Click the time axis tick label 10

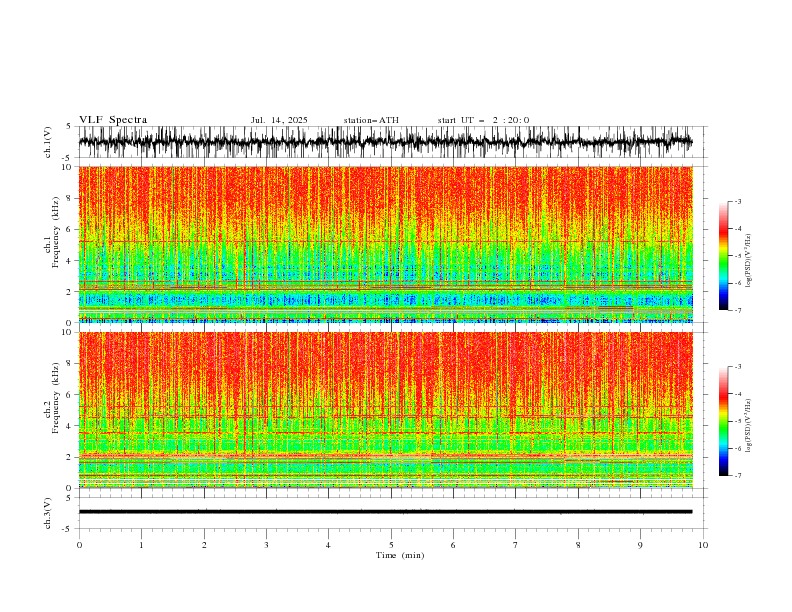tap(703, 545)
